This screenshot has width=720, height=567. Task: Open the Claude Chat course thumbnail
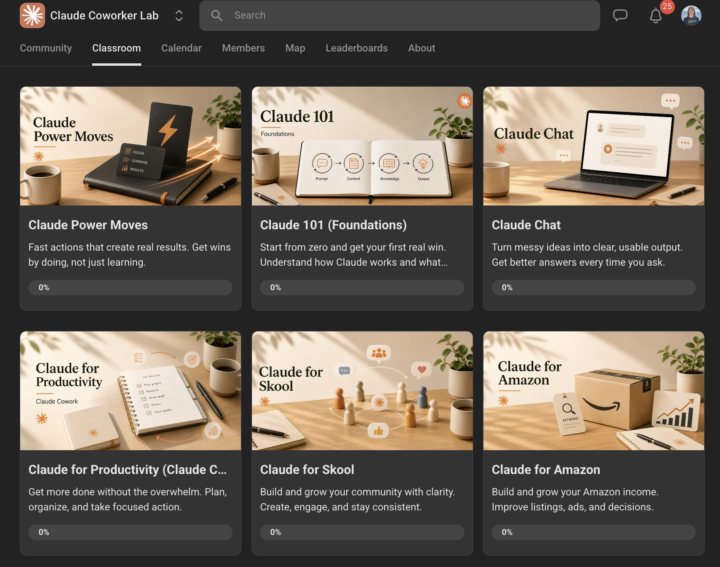click(x=594, y=146)
